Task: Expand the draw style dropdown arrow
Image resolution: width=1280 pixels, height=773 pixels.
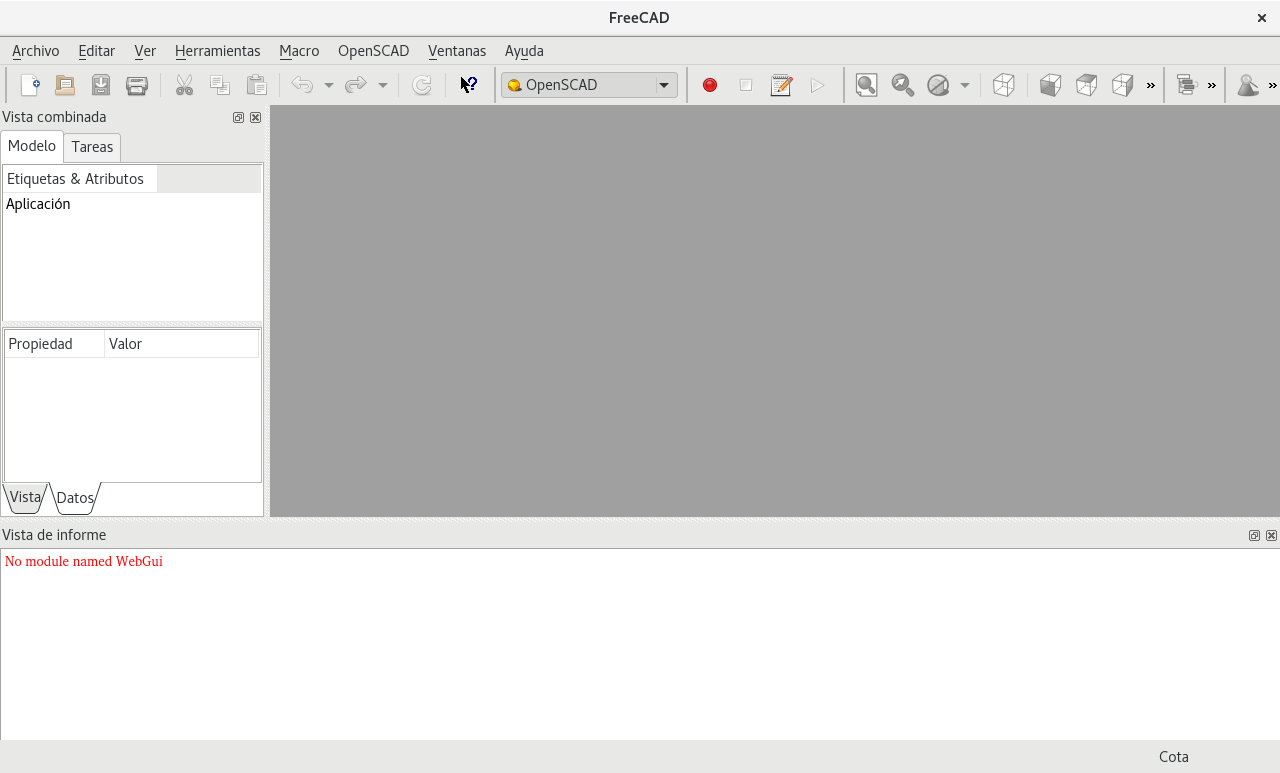Action: coord(964,85)
